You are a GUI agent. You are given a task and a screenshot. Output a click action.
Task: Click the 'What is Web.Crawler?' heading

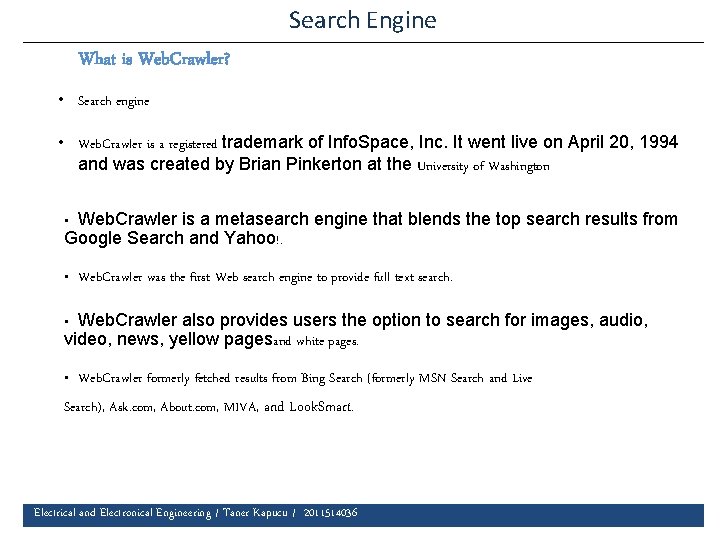[x=154, y=59]
